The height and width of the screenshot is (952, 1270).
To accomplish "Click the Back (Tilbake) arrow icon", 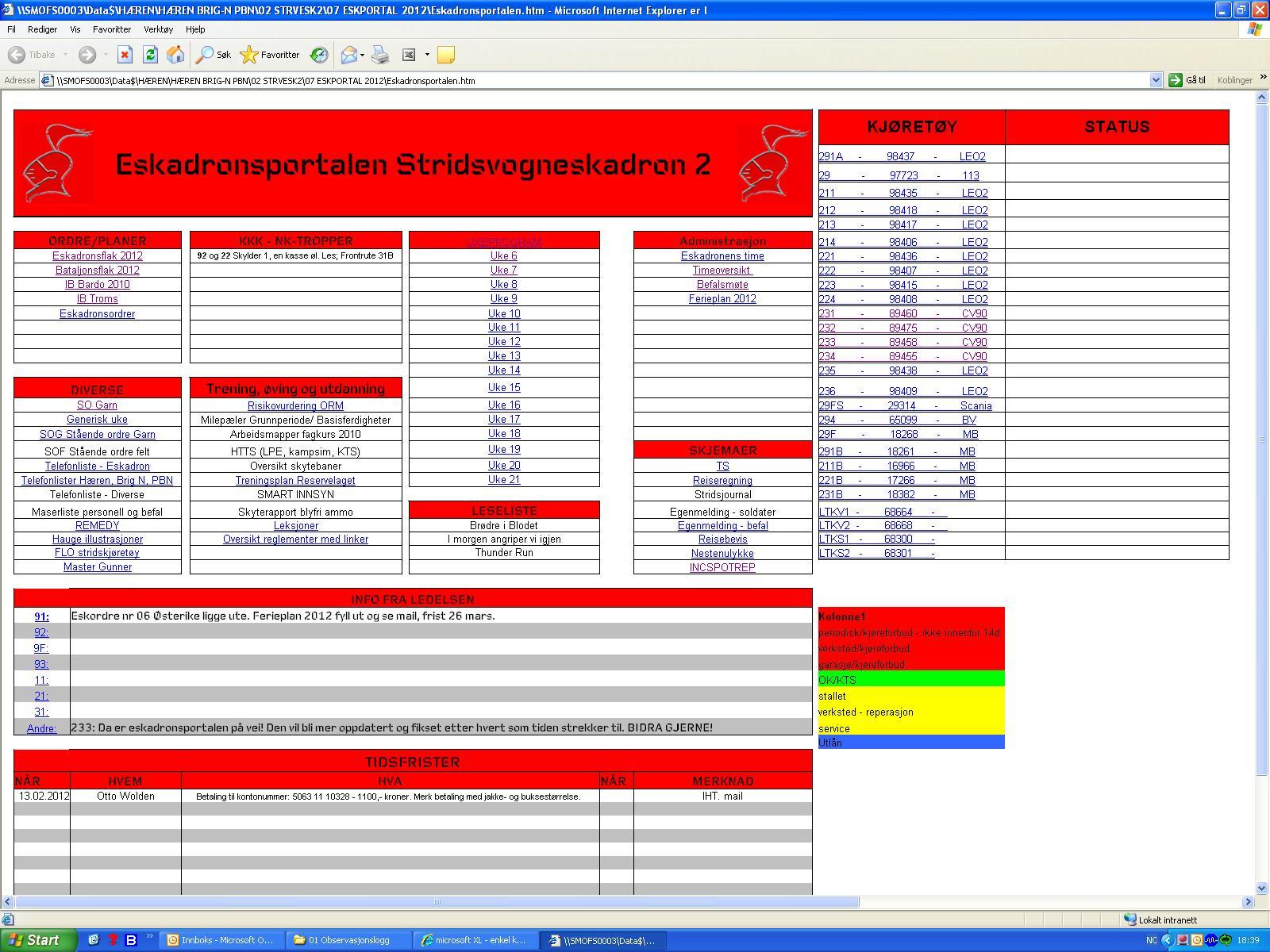I will 17,55.
